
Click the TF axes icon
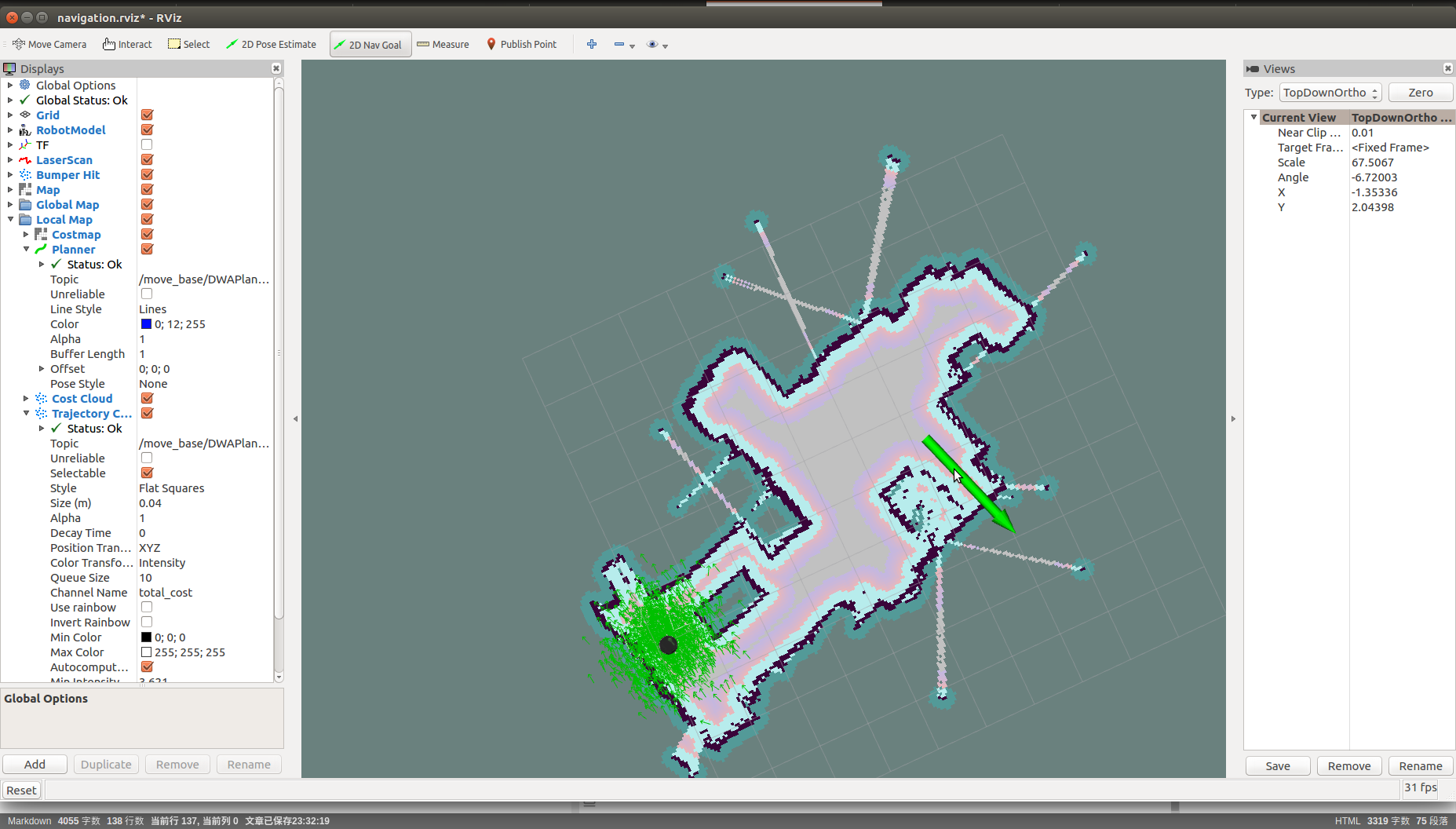(x=25, y=144)
